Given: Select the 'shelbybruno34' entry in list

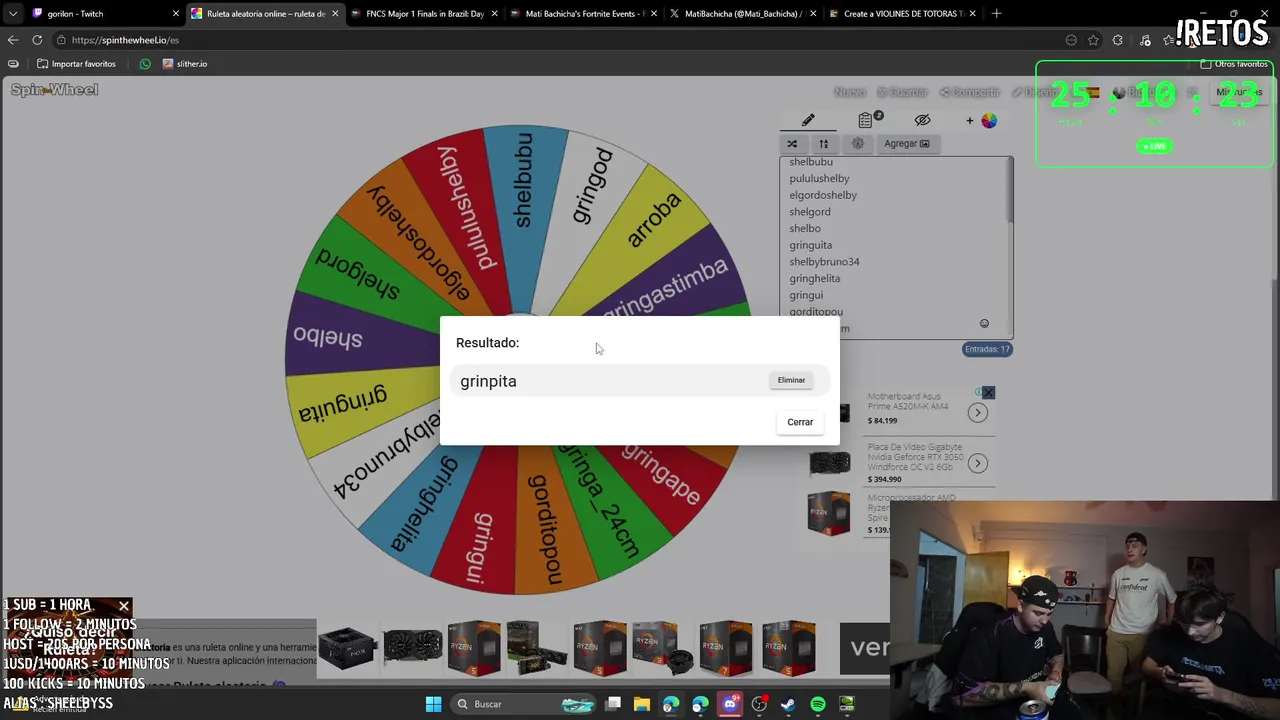Looking at the screenshot, I should [x=824, y=262].
